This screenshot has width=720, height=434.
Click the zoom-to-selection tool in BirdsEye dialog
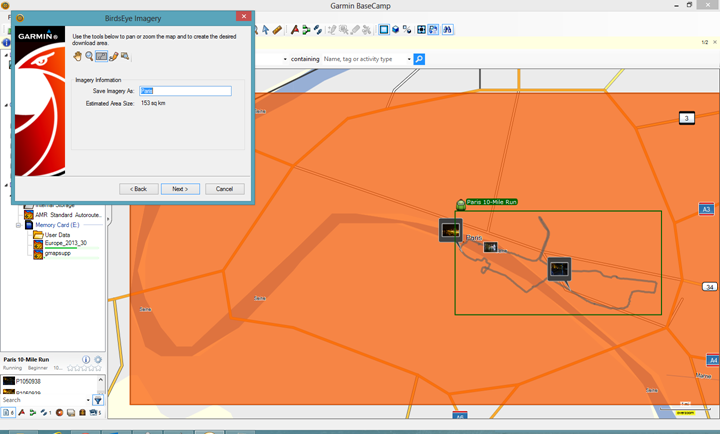[125, 56]
